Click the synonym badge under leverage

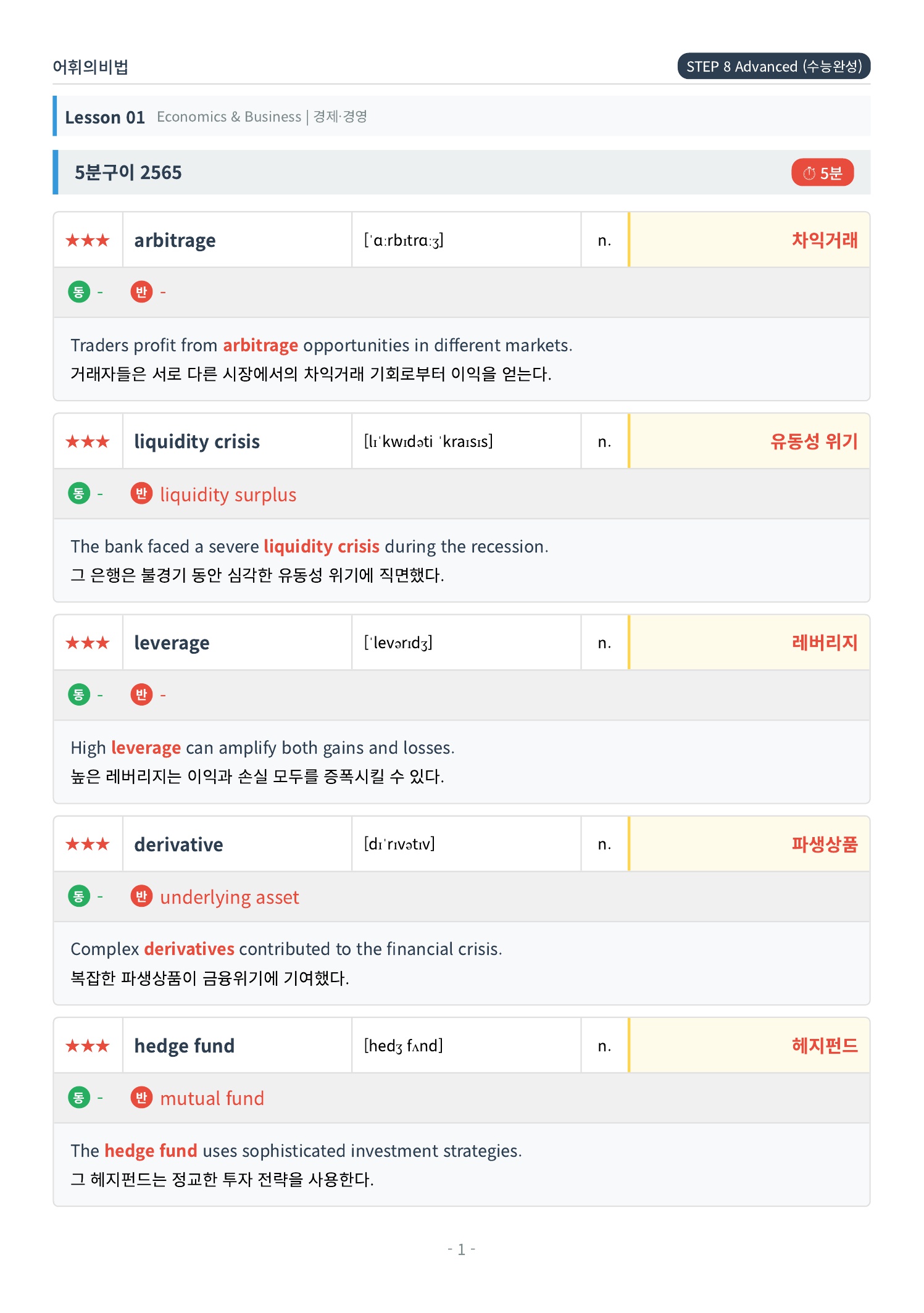79,695
